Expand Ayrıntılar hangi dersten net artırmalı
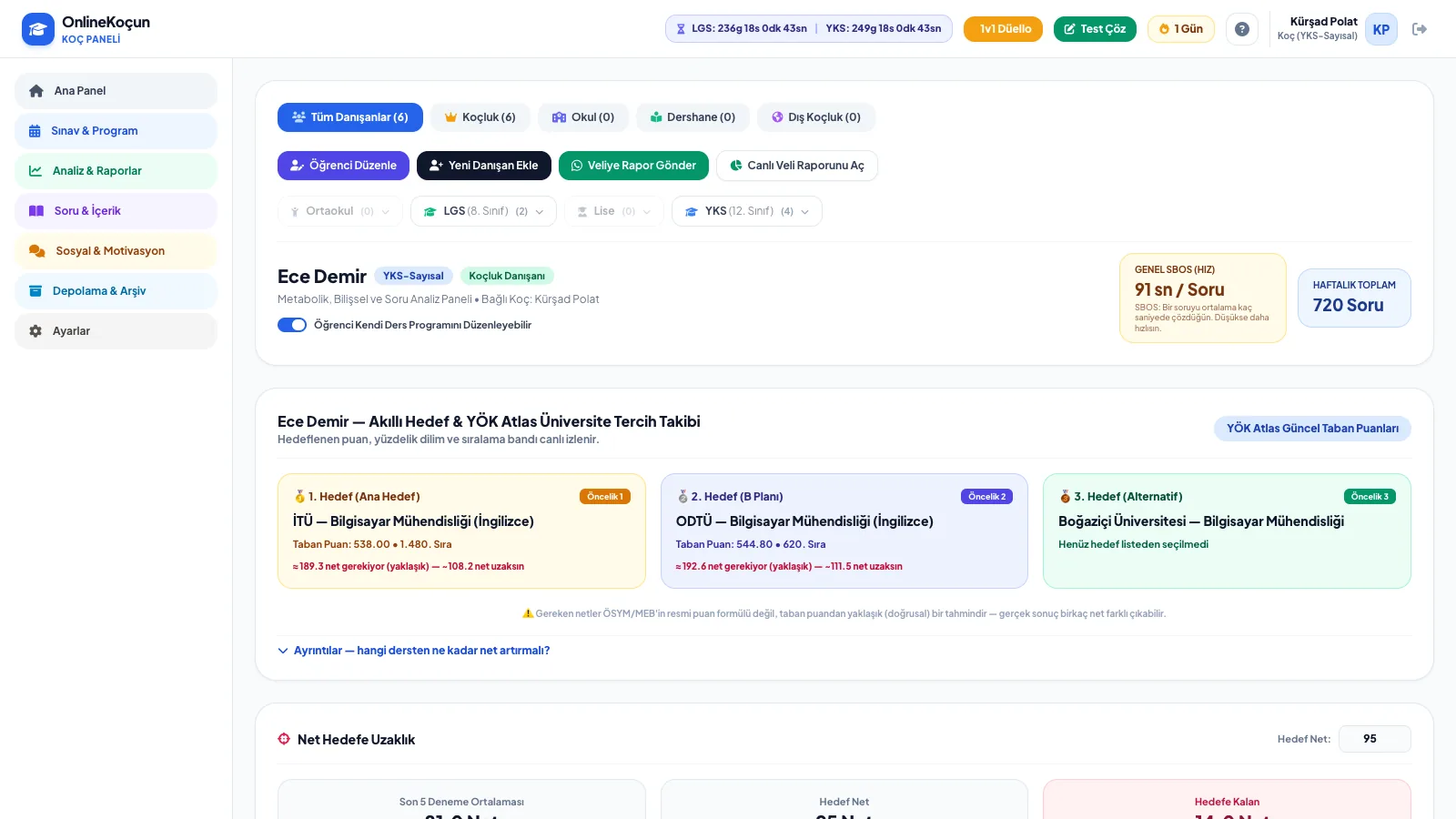 (x=414, y=651)
